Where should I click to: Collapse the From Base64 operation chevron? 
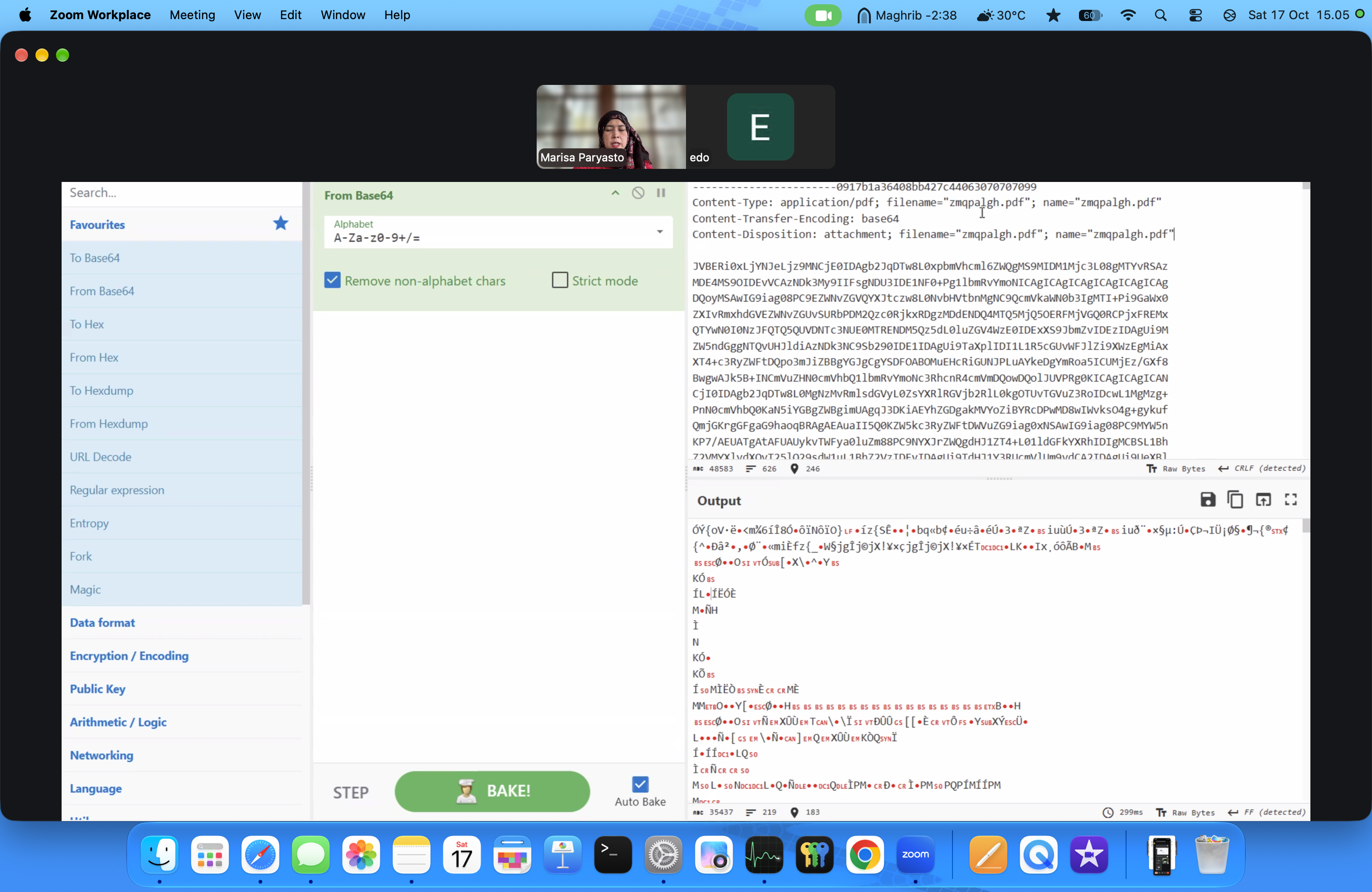tap(615, 193)
